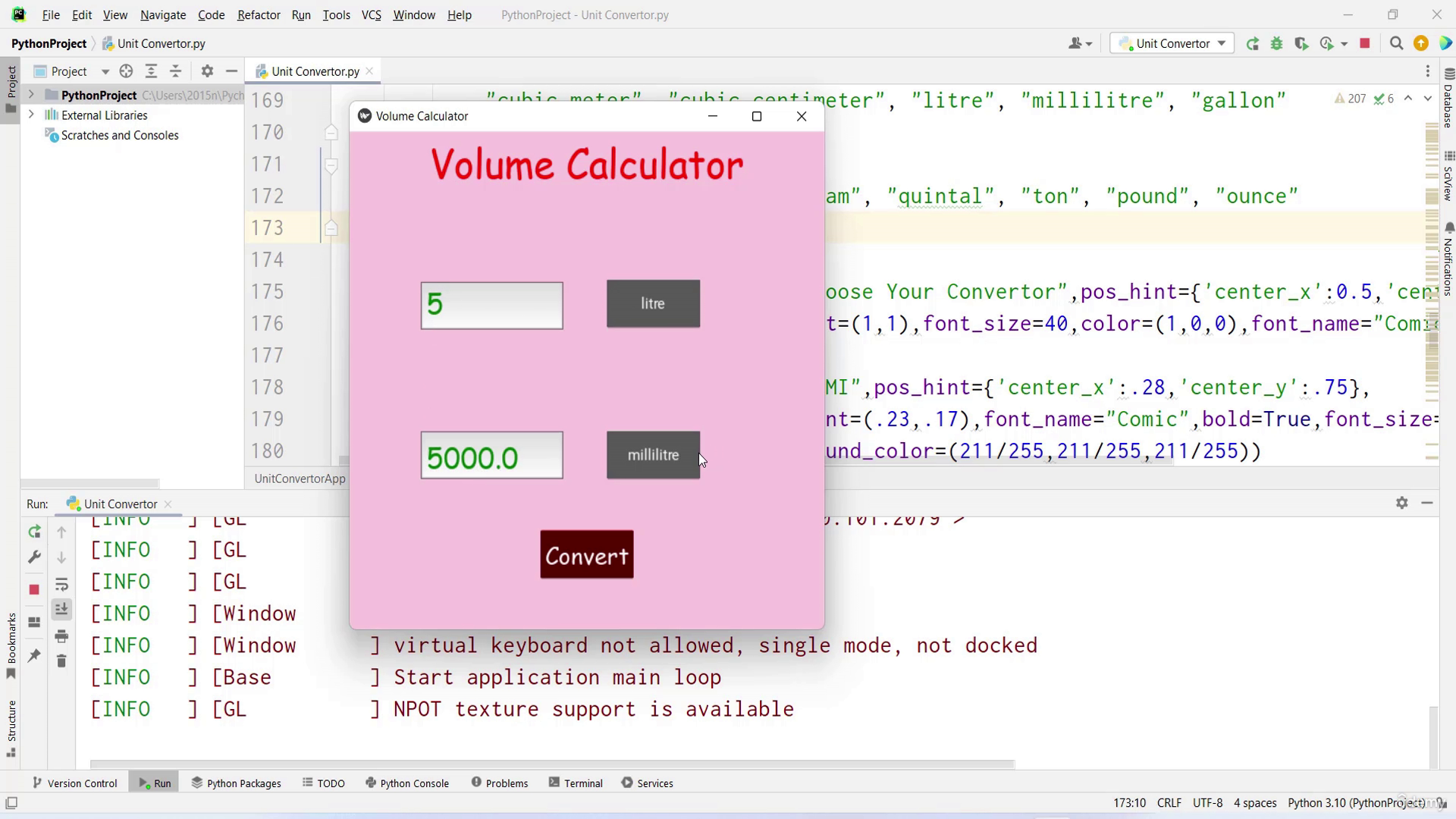The height and width of the screenshot is (819, 1456).
Task: Click input field containing 5
Action: (492, 306)
